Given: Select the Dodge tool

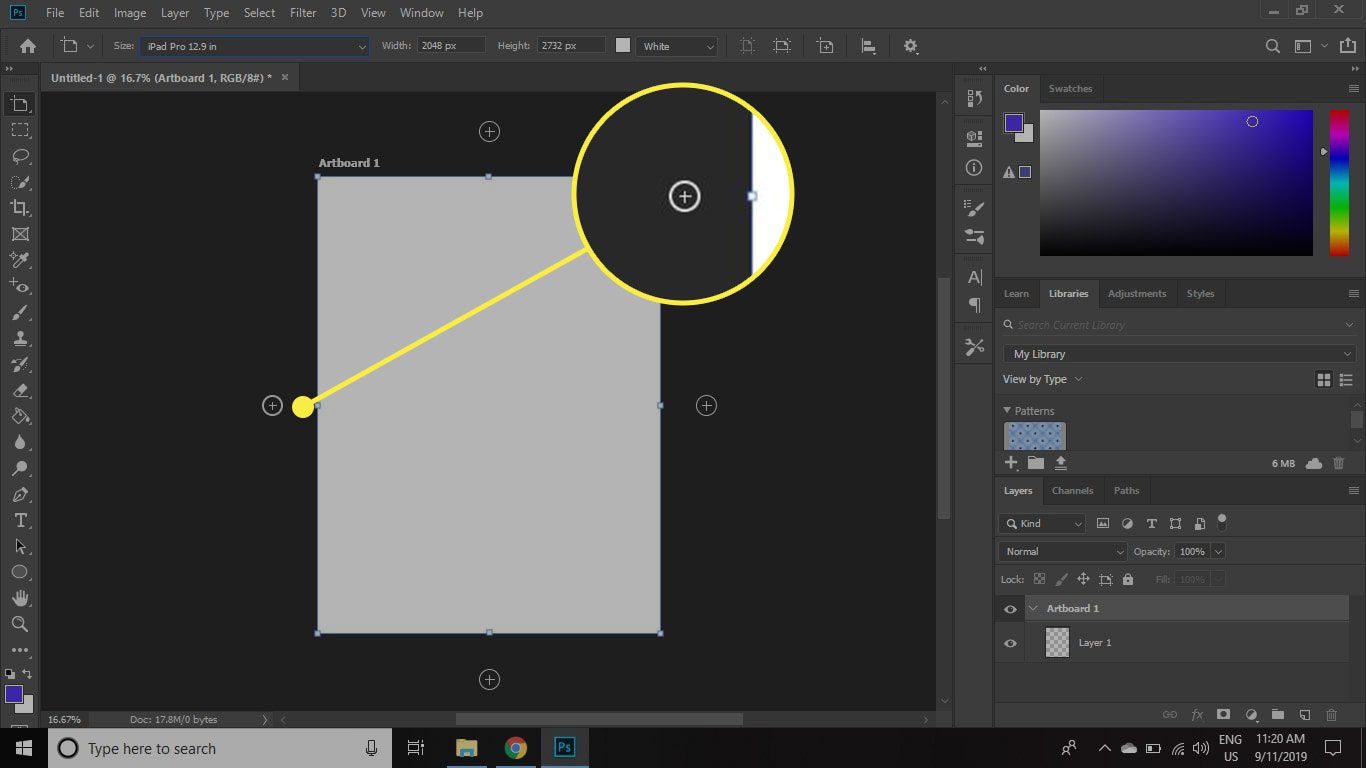Looking at the screenshot, I should tap(19, 468).
